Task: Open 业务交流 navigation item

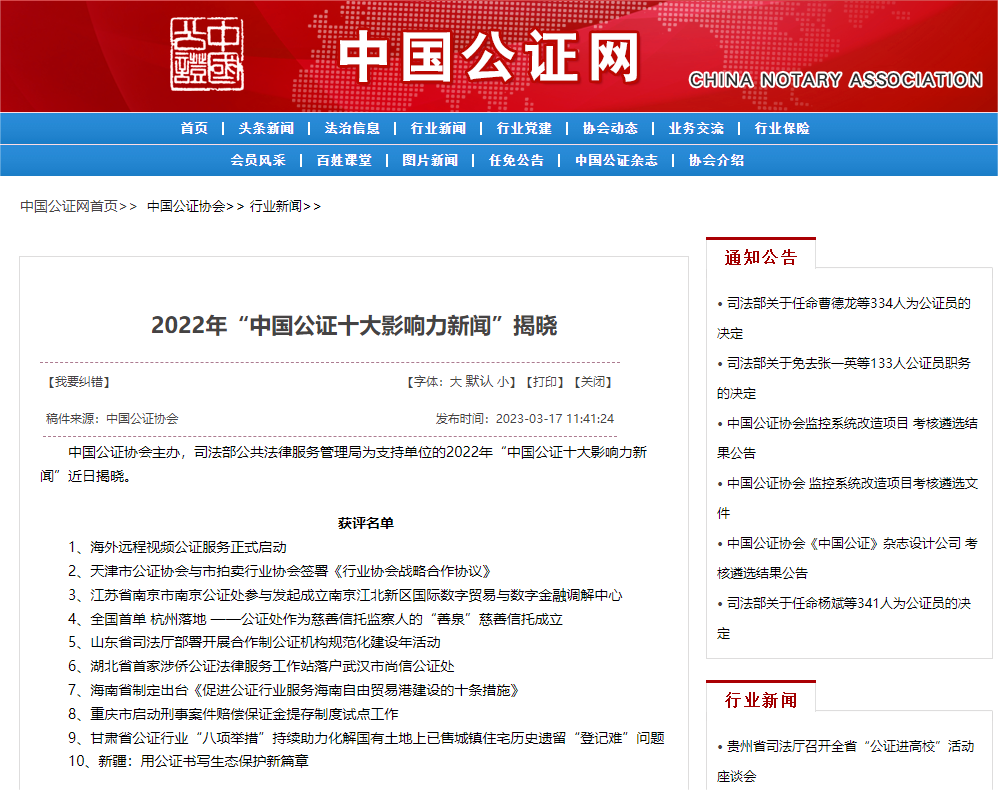Action: tap(696, 128)
